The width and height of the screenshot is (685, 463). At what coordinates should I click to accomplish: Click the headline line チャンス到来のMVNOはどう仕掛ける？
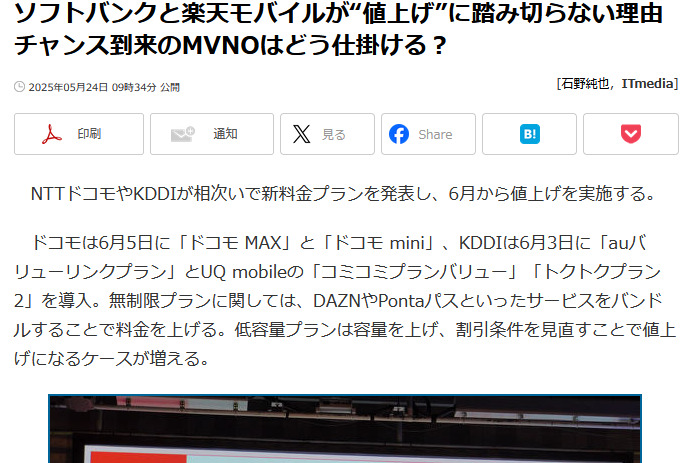pyautogui.click(x=230, y=45)
